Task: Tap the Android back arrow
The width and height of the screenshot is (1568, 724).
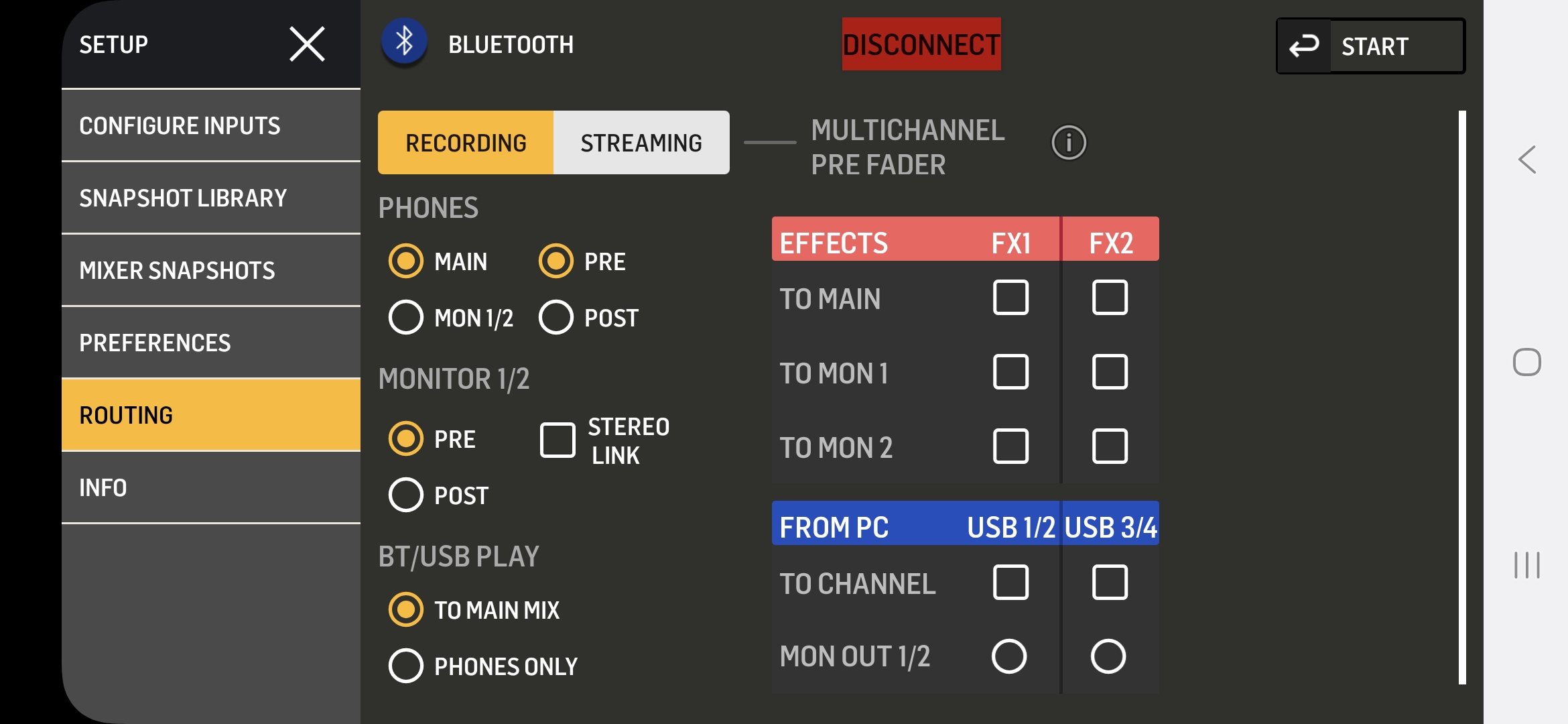Action: (x=1526, y=160)
